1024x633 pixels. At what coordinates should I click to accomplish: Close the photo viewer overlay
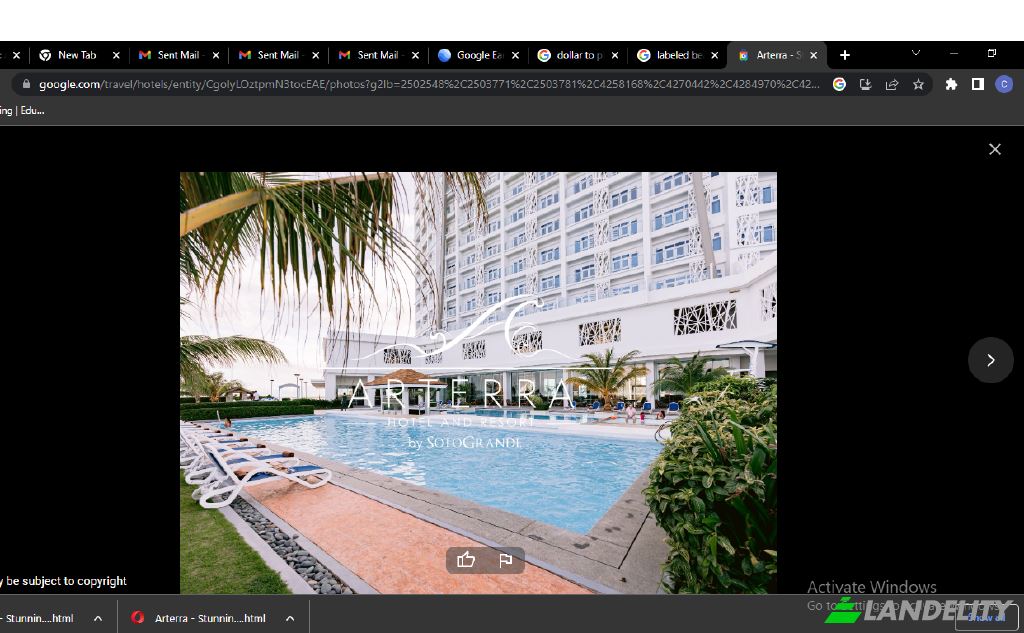pyautogui.click(x=994, y=149)
